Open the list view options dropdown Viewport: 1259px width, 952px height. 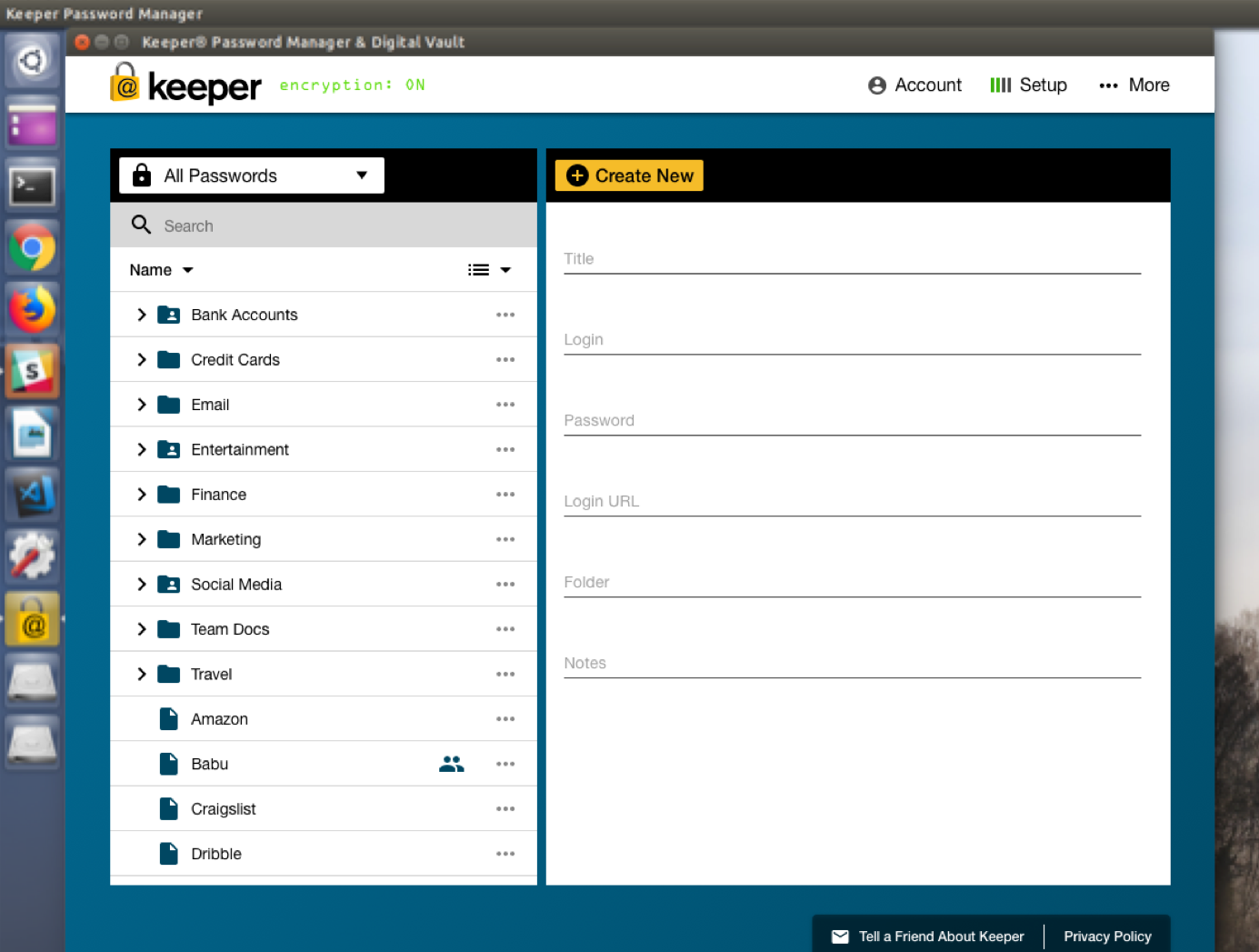(x=490, y=270)
